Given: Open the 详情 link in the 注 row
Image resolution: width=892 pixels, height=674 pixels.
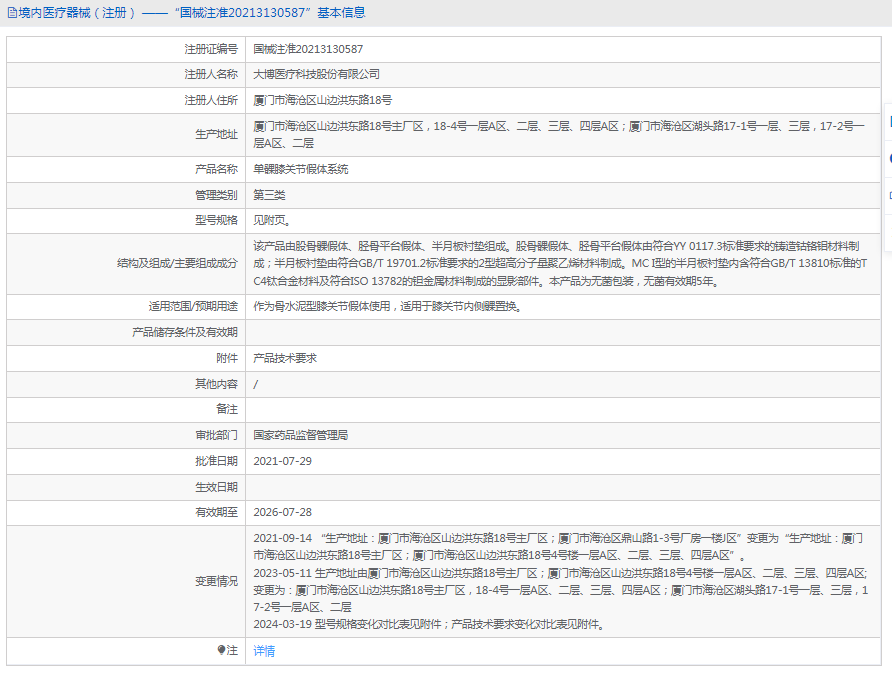Looking at the screenshot, I should [264, 651].
